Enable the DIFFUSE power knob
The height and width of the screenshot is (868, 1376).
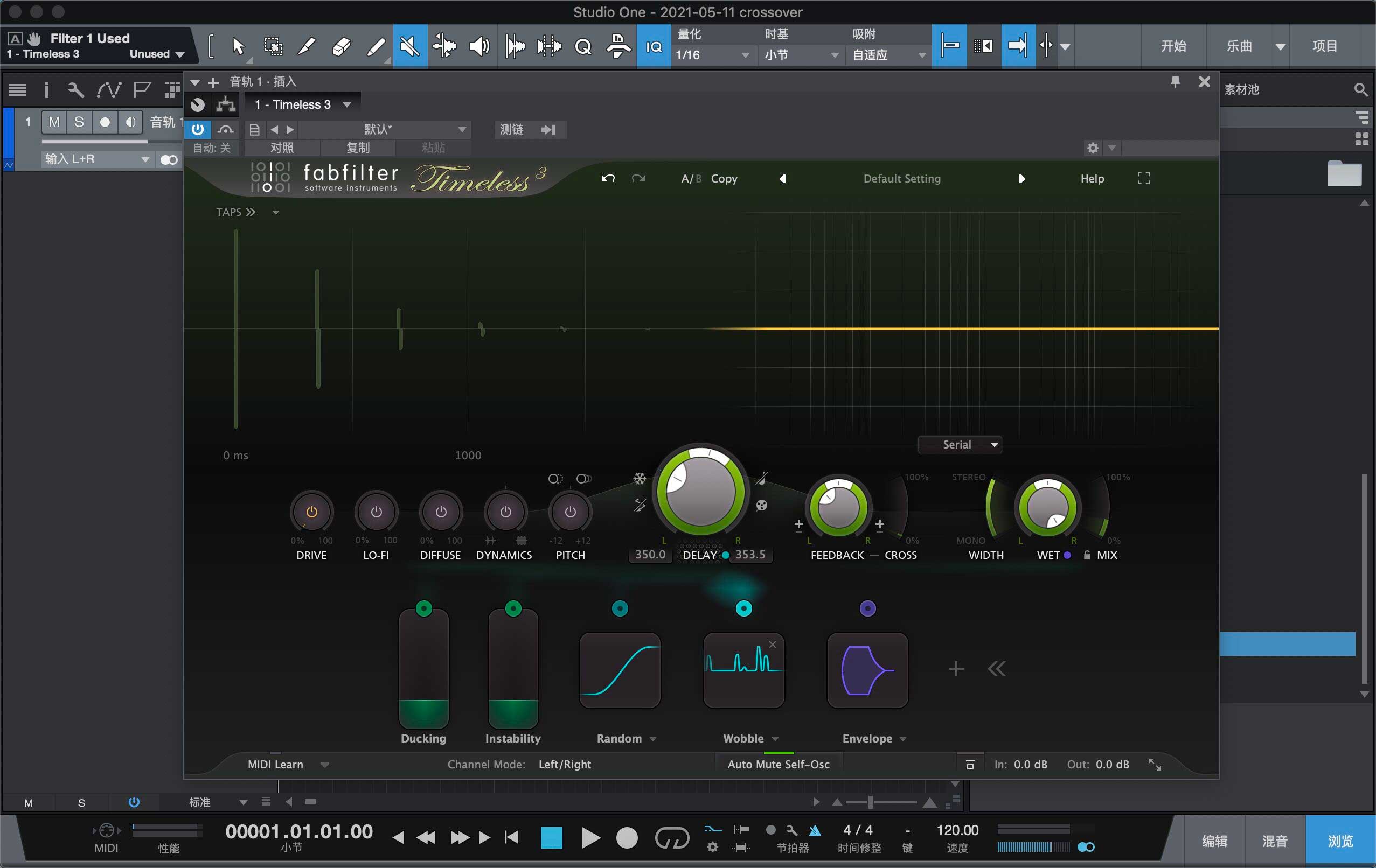441,512
